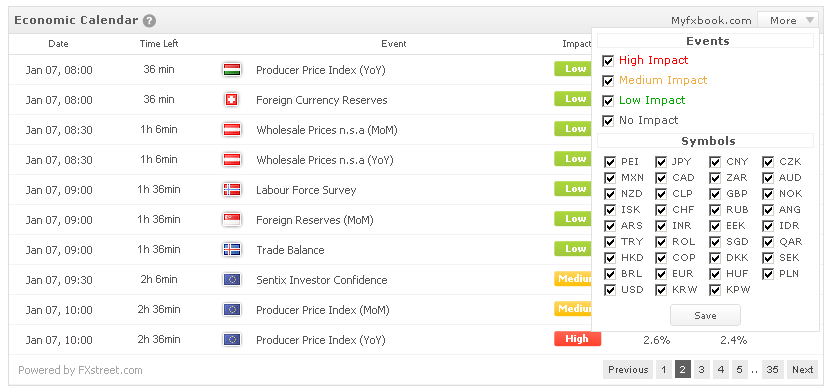
Task: Go to page 3 of the calendar
Action: 701,370
